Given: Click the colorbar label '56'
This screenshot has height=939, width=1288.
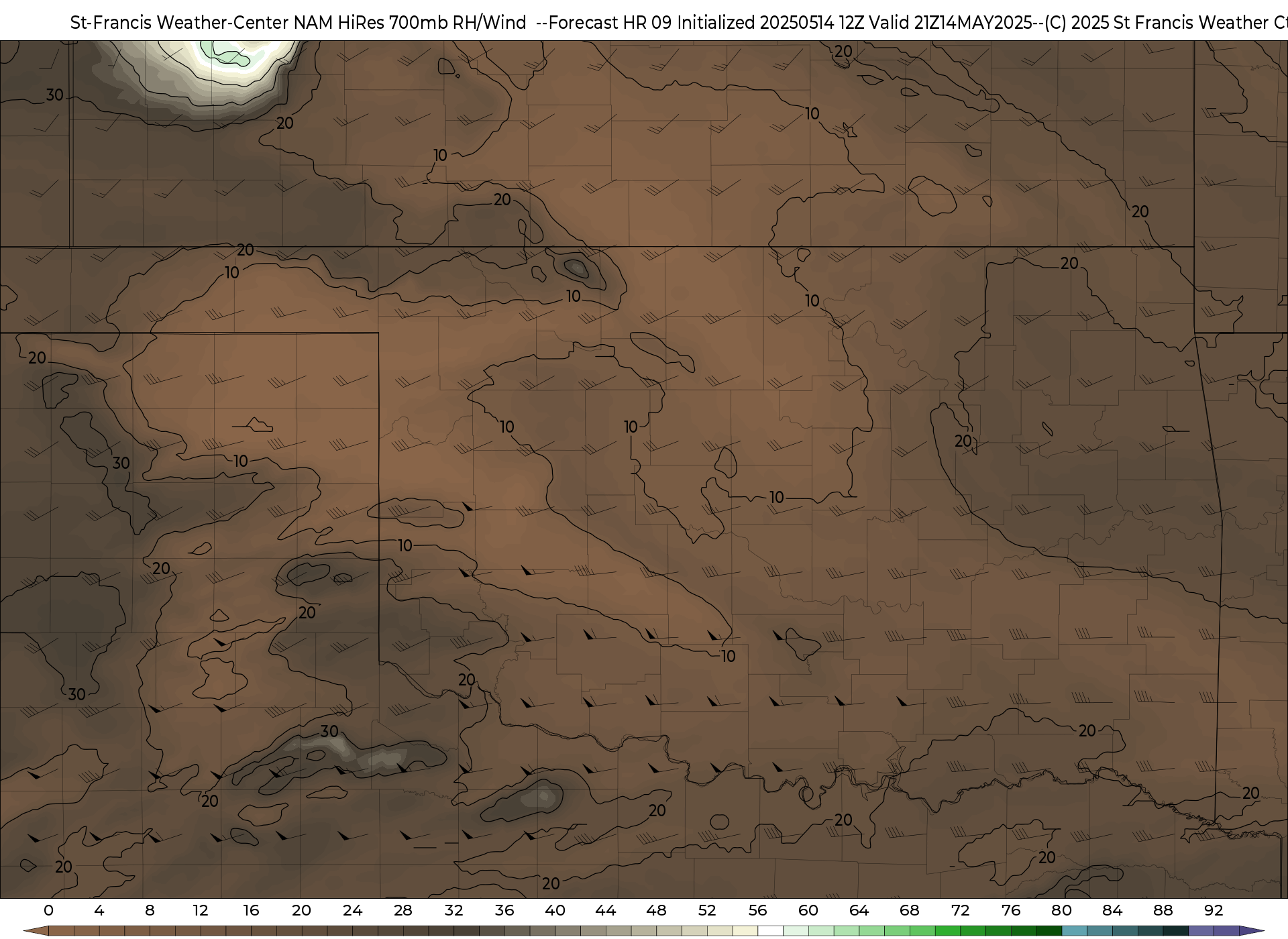Looking at the screenshot, I should (758, 910).
